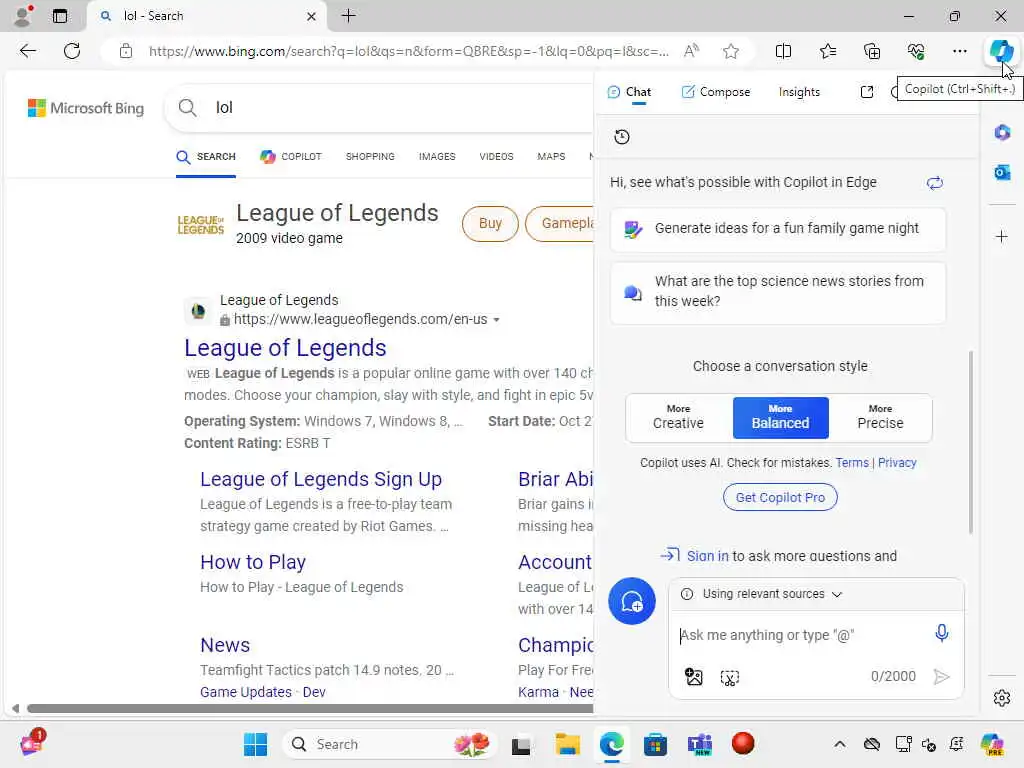Image resolution: width=1024 pixels, height=768 pixels.
Task: Open the Favorites list
Action: pyautogui.click(x=827, y=51)
